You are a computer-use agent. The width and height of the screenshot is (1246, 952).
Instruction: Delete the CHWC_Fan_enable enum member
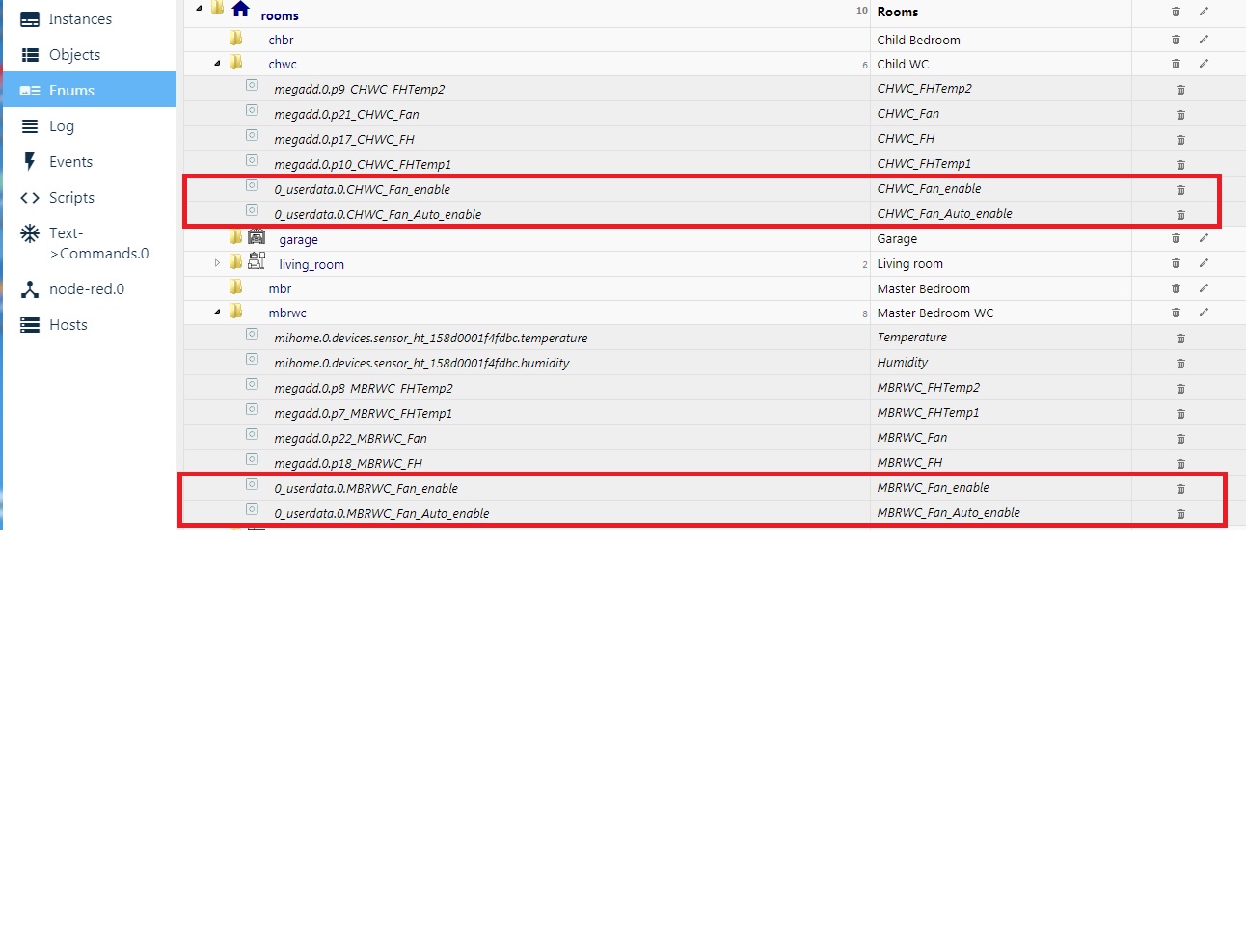coord(1180,189)
